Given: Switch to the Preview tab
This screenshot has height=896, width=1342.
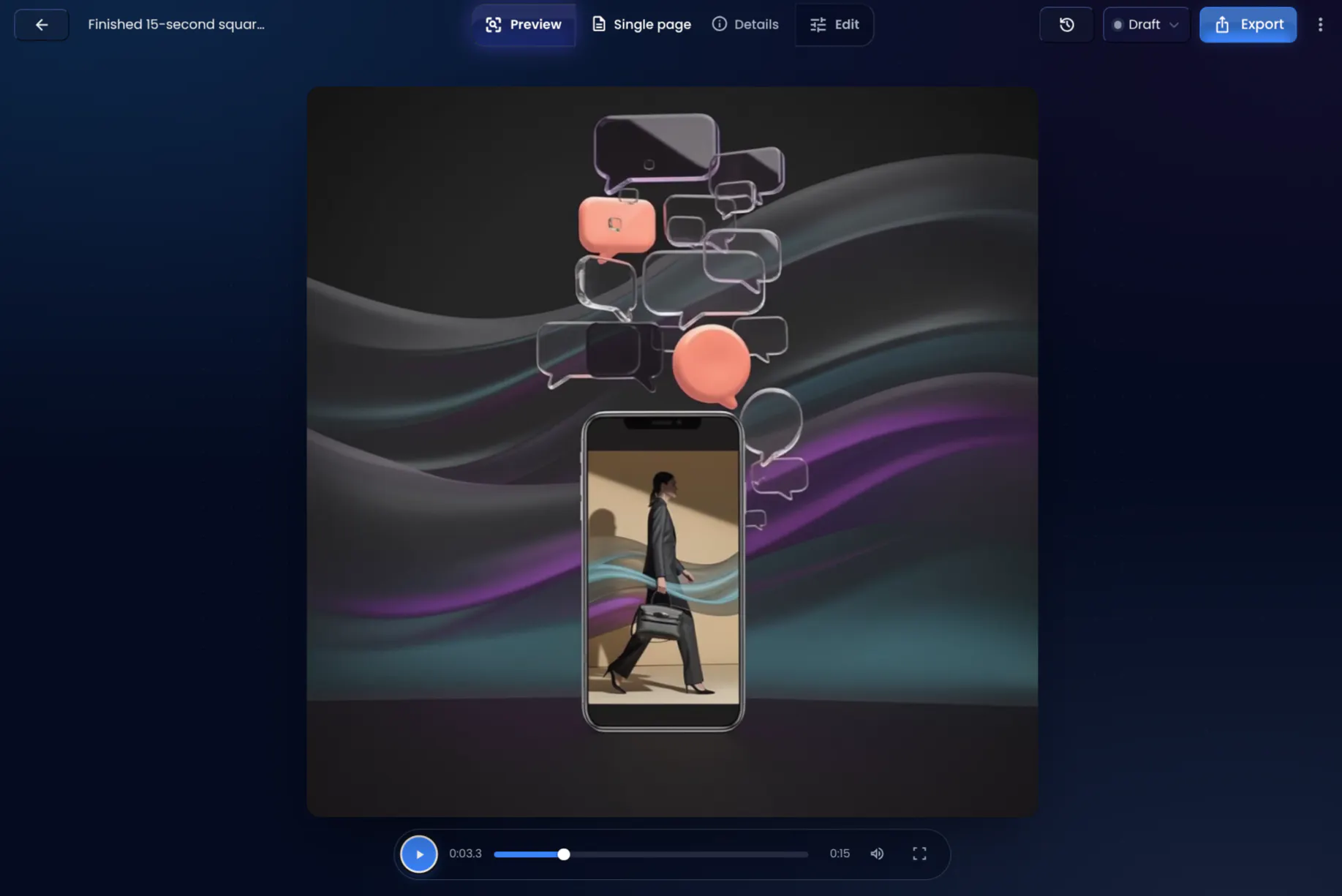Looking at the screenshot, I should (524, 25).
